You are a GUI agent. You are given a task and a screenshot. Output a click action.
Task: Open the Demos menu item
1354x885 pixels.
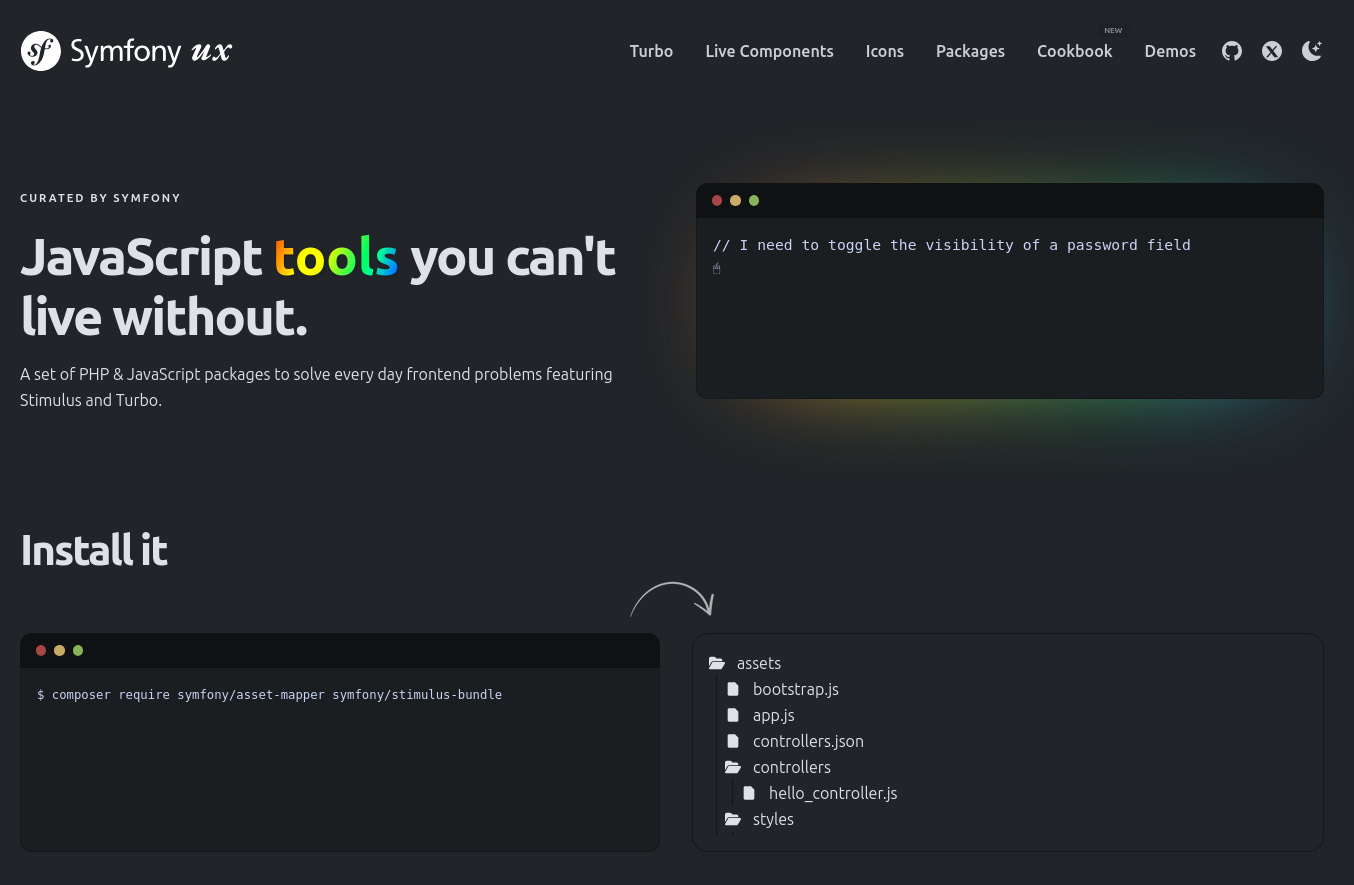(1170, 51)
